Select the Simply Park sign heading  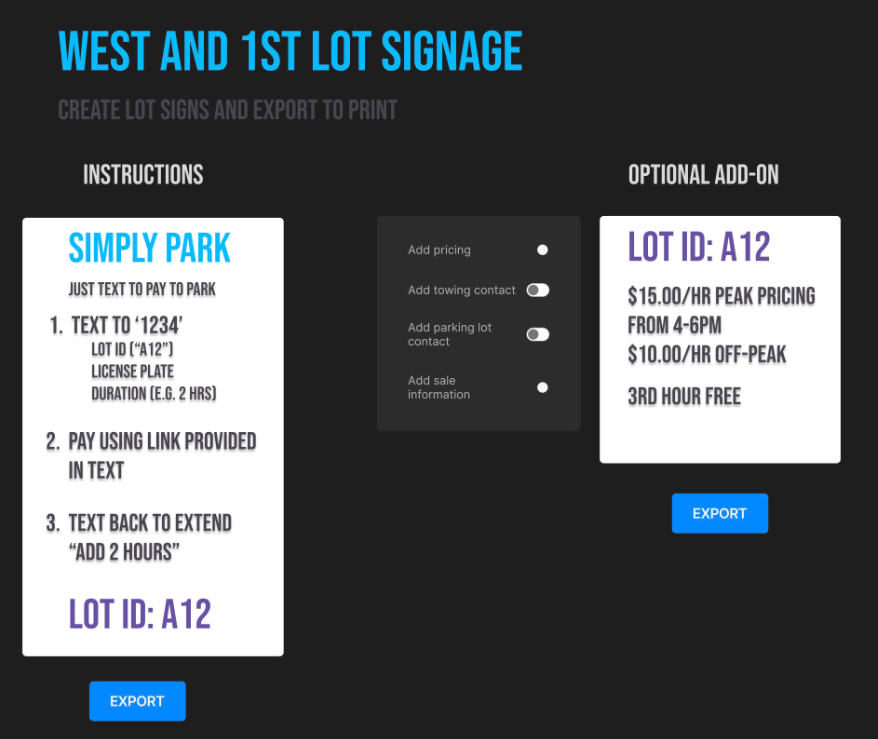[148, 247]
